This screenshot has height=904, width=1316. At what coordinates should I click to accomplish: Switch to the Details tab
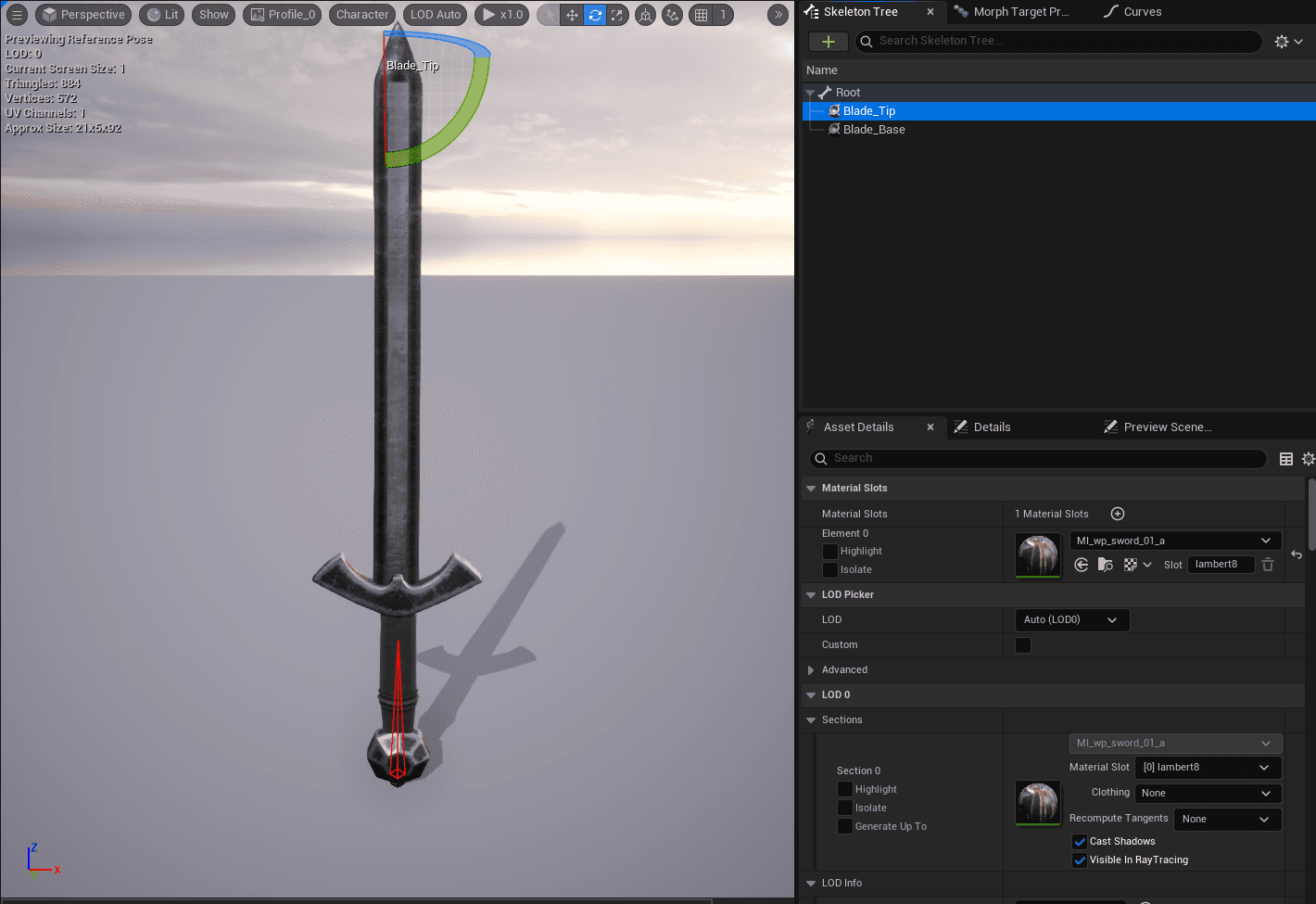(992, 427)
